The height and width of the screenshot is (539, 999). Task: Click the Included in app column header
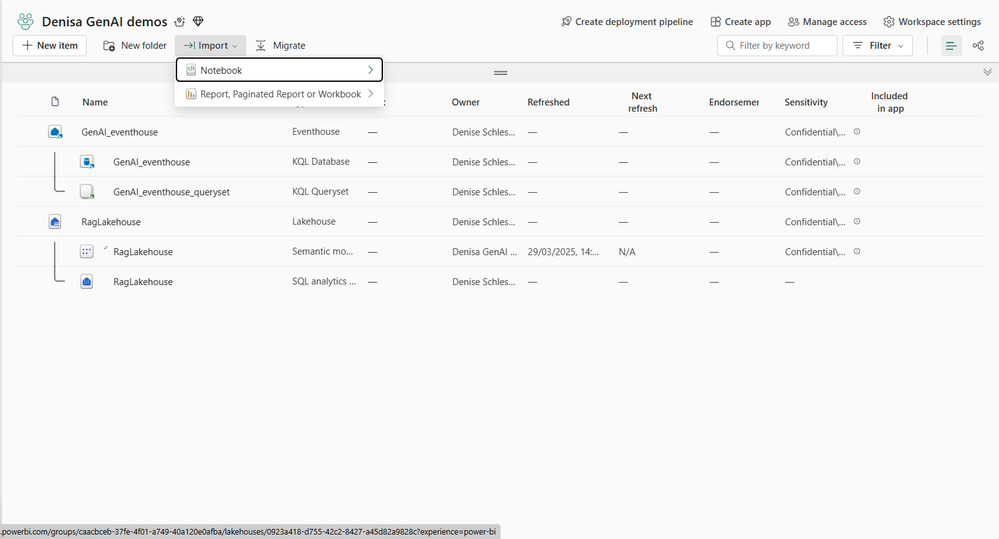point(889,102)
